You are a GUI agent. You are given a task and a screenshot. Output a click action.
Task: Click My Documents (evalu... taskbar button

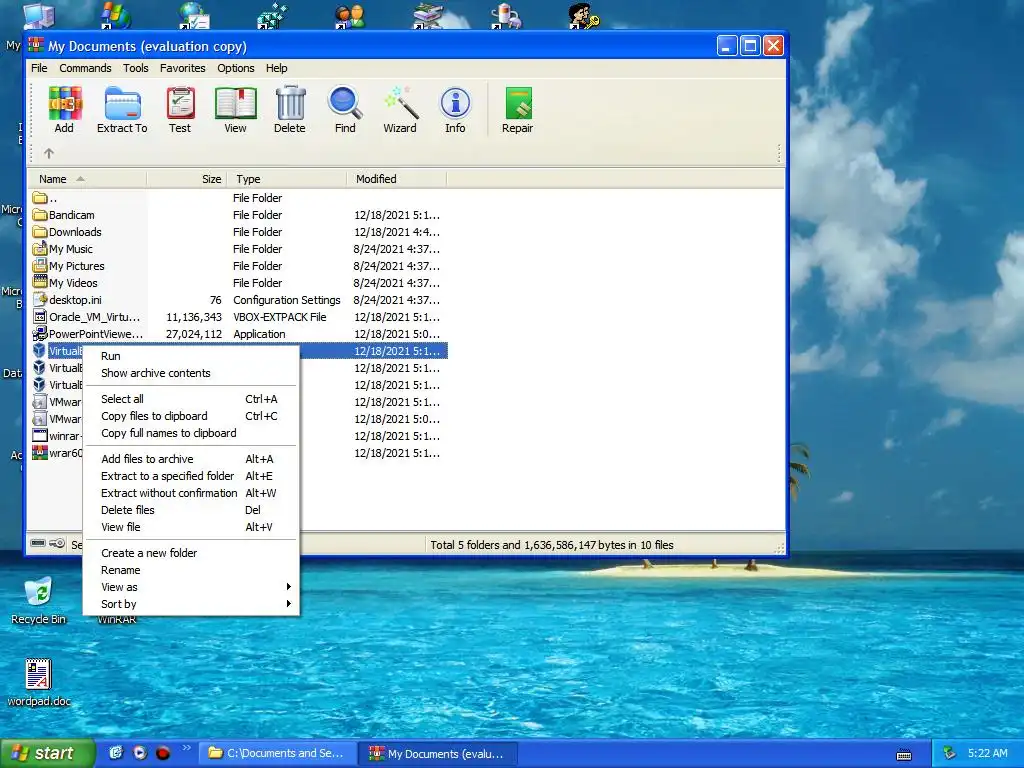(438, 754)
